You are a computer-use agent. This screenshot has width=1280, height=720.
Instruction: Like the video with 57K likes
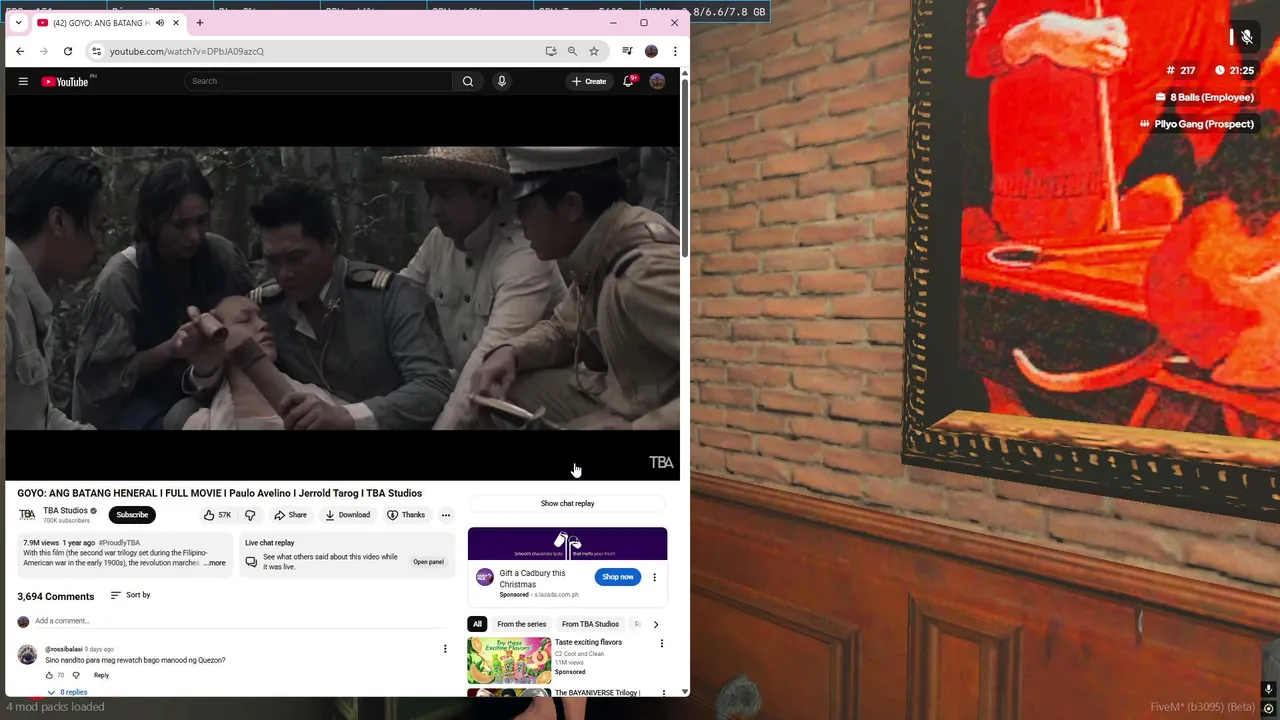point(218,515)
